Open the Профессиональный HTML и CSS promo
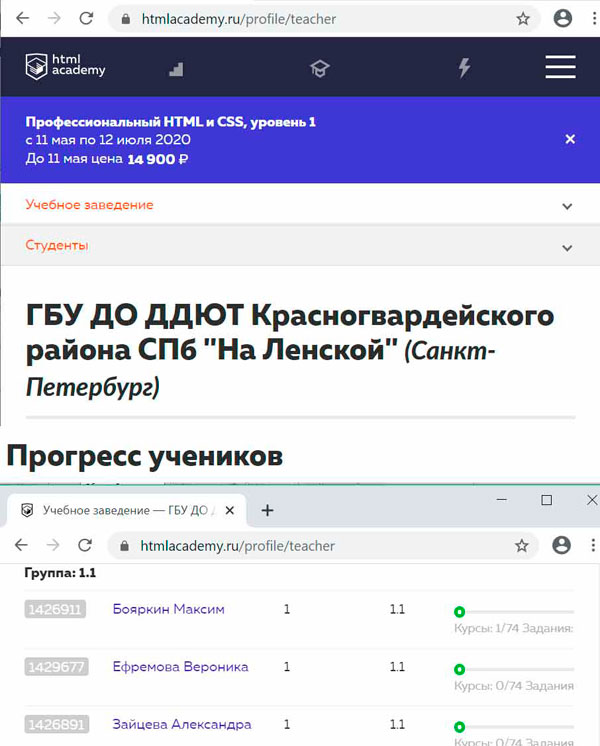600x746 pixels. point(170,122)
